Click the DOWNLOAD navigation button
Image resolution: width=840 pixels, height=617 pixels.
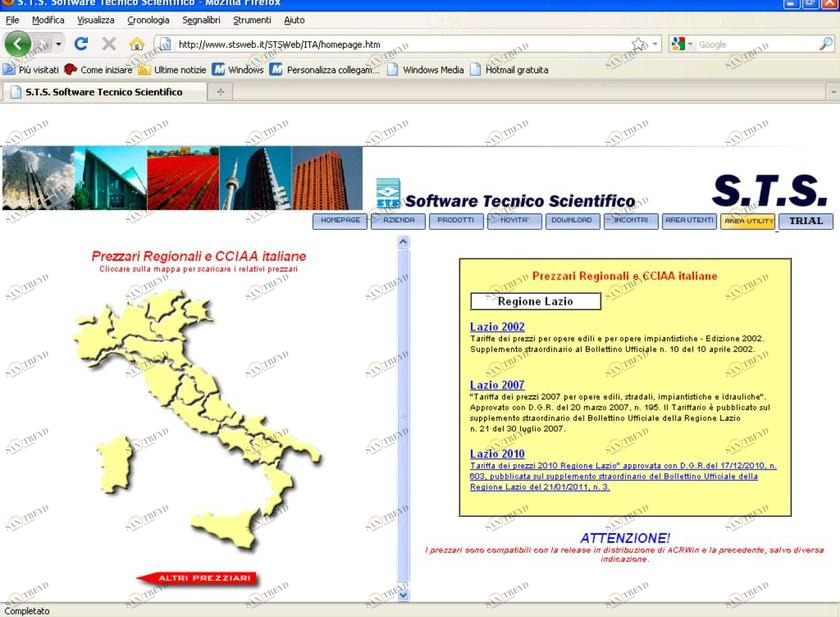572,221
